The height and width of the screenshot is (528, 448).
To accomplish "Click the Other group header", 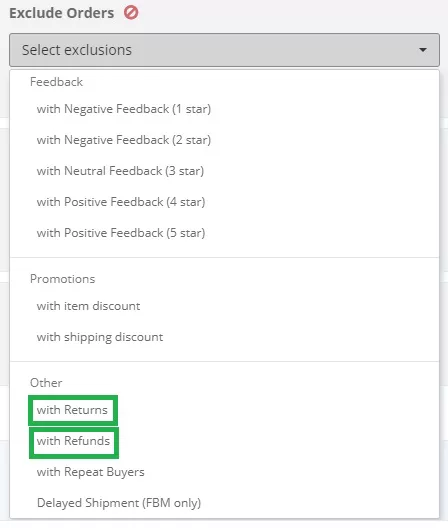I will point(46,383).
